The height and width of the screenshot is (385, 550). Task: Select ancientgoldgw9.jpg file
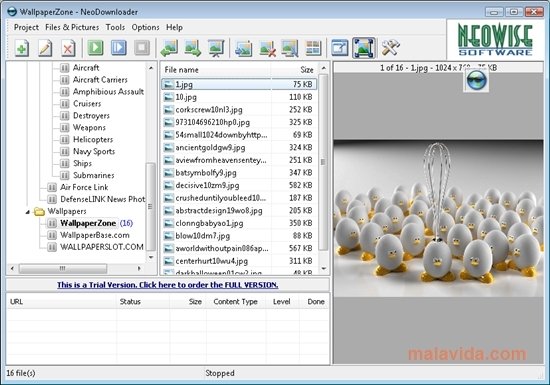(x=239, y=147)
